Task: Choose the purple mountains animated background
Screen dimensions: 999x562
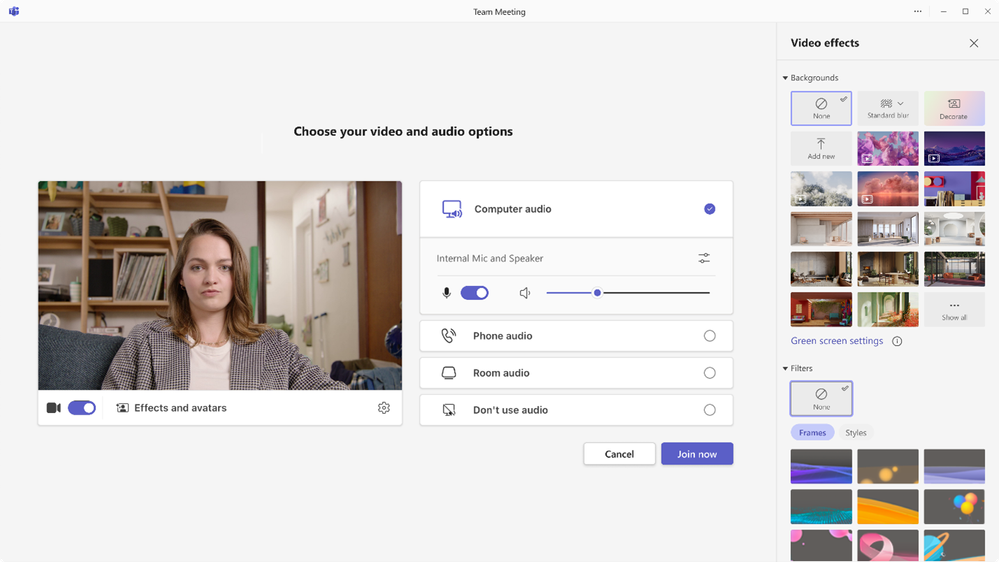Action: (x=954, y=148)
